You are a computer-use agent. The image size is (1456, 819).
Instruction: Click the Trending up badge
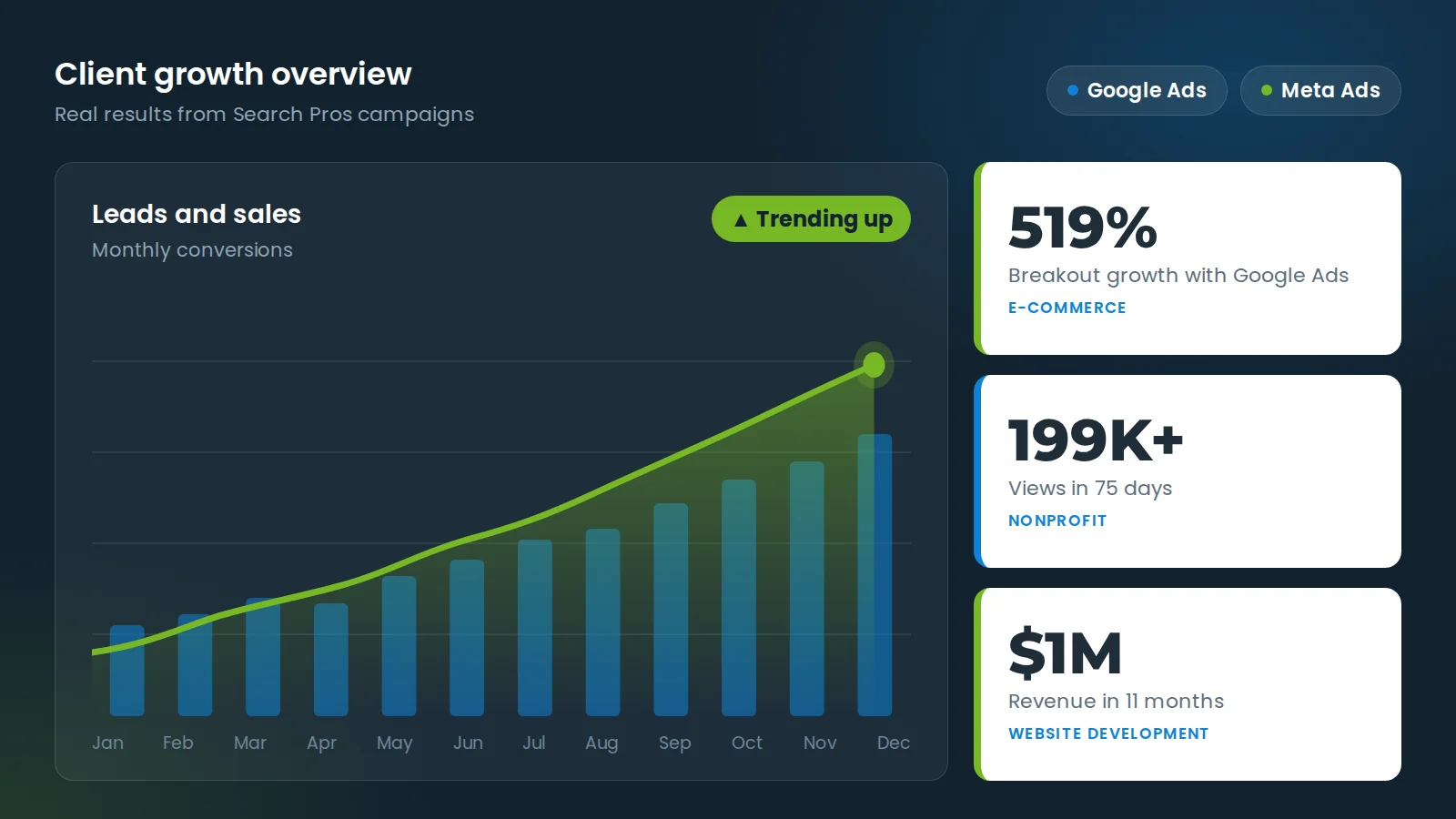[811, 219]
